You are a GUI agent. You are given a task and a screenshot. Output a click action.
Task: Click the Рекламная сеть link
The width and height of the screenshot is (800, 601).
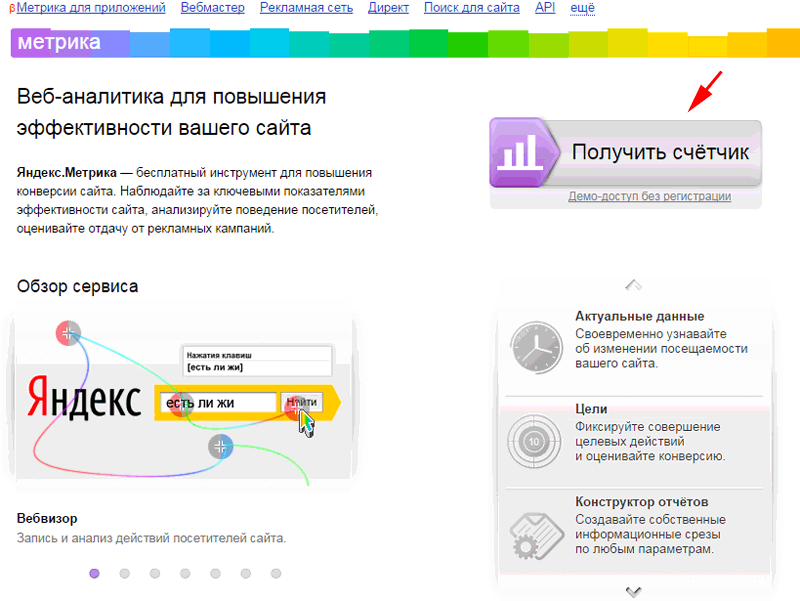coord(305,8)
